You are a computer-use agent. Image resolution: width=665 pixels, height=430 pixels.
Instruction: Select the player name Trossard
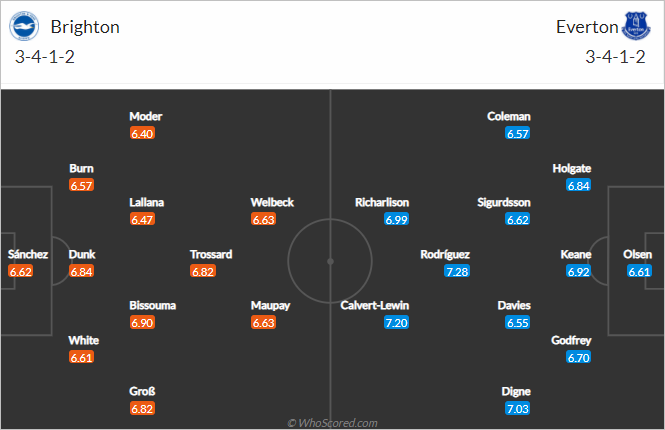tap(211, 254)
